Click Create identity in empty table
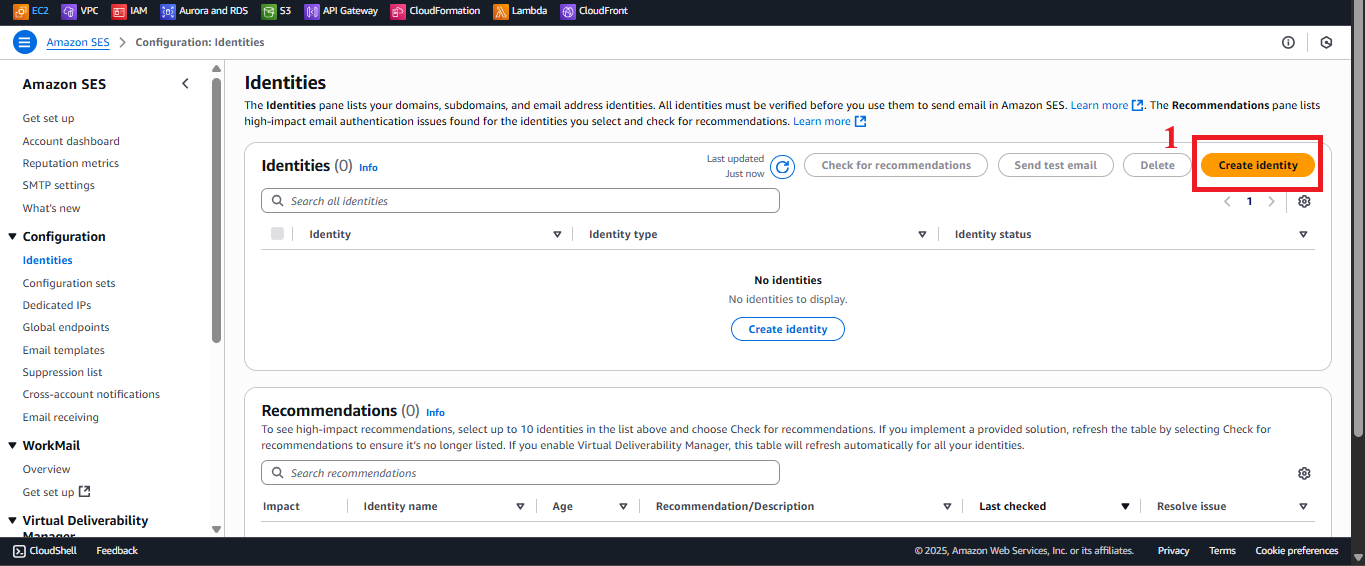Screen dimensions: 1365x566 coord(788,329)
